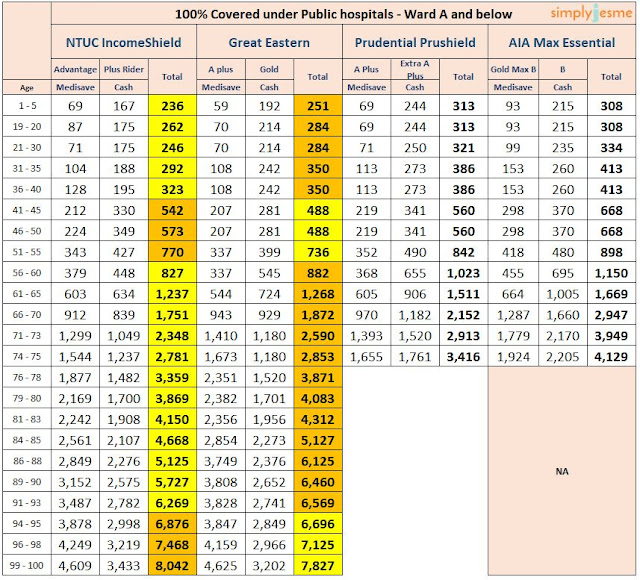
Task: Click the Plus Rider value '2,107'
Action: 124,440
